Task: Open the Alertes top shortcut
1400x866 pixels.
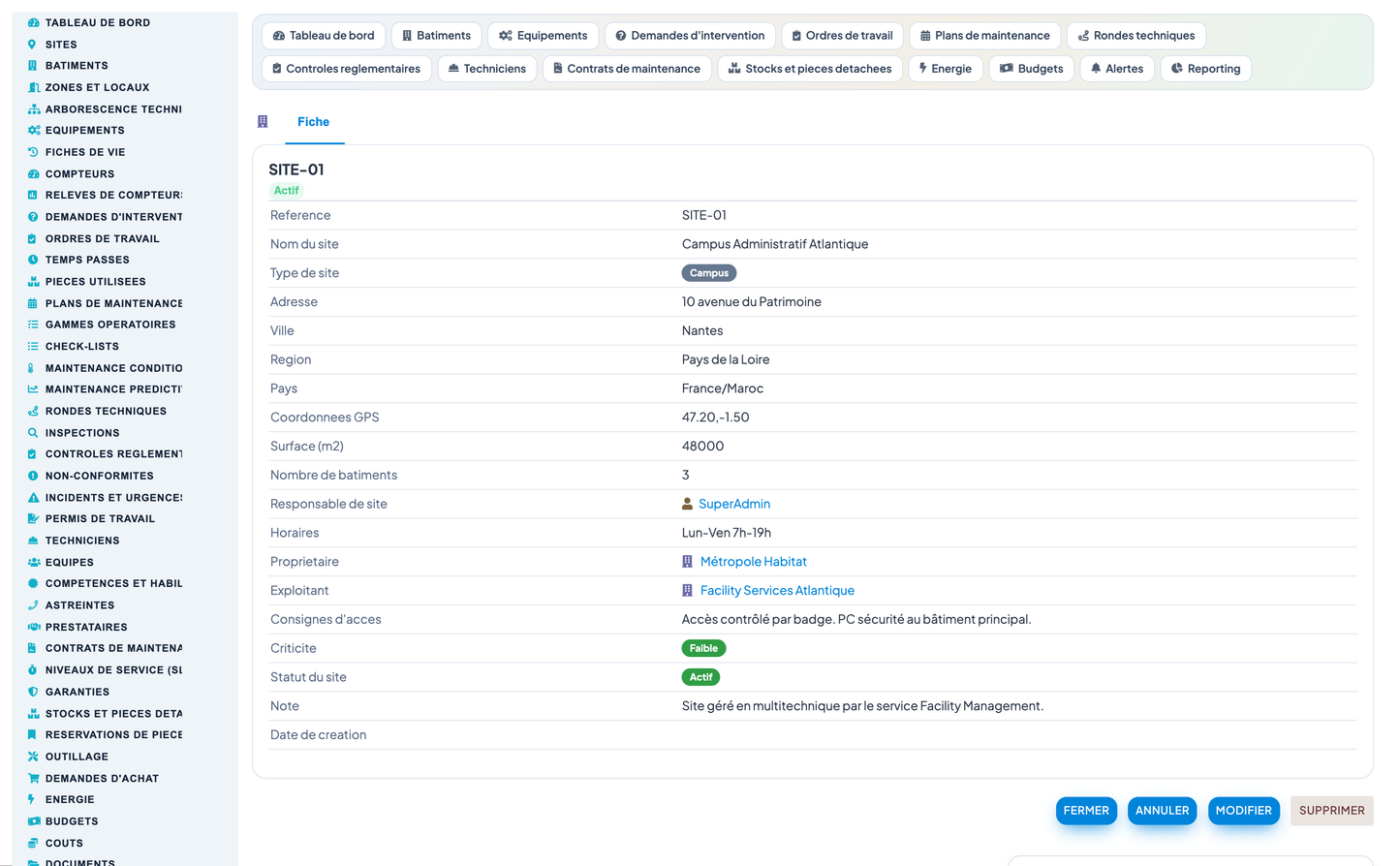Action: coord(1117,69)
